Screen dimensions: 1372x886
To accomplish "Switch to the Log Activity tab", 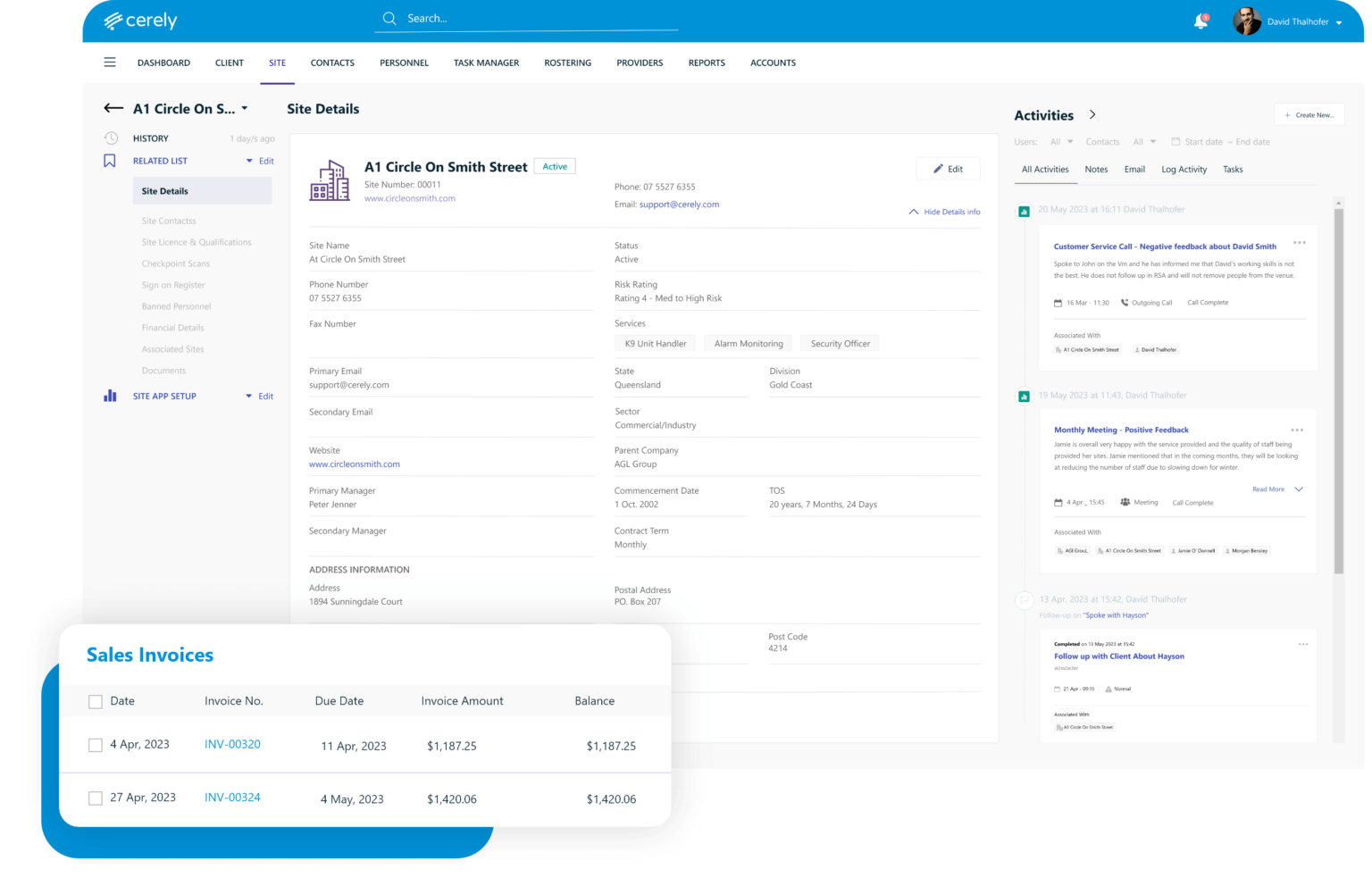I will tap(1184, 170).
